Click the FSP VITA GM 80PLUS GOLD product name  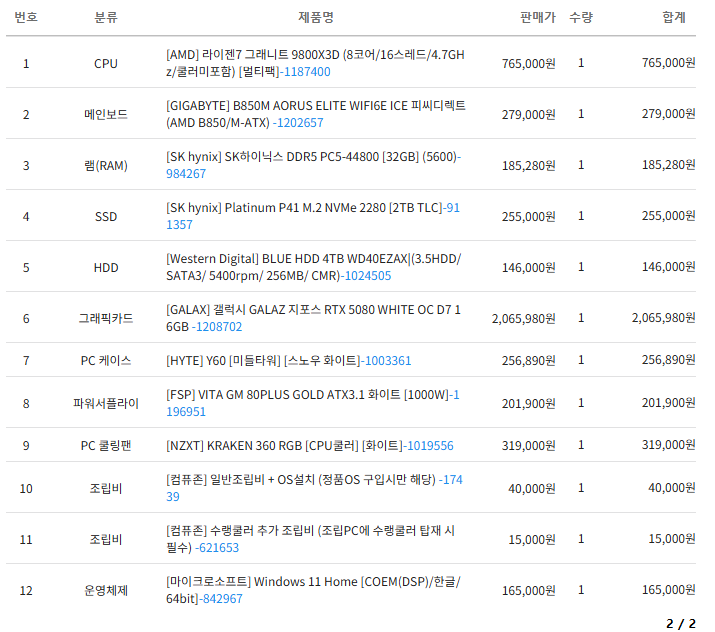313,404
